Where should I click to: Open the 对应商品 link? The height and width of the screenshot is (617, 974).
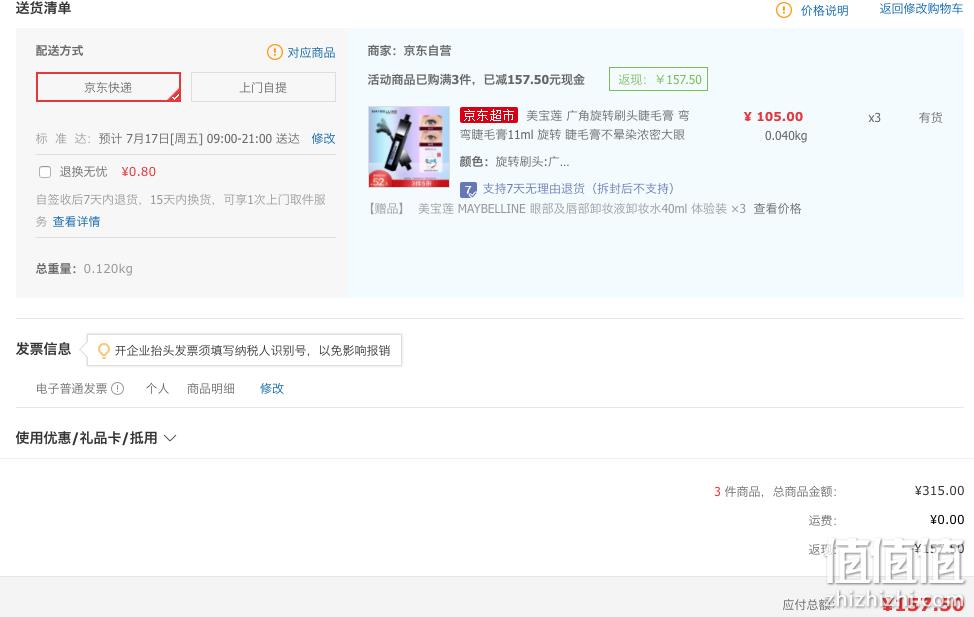[x=311, y=52]
